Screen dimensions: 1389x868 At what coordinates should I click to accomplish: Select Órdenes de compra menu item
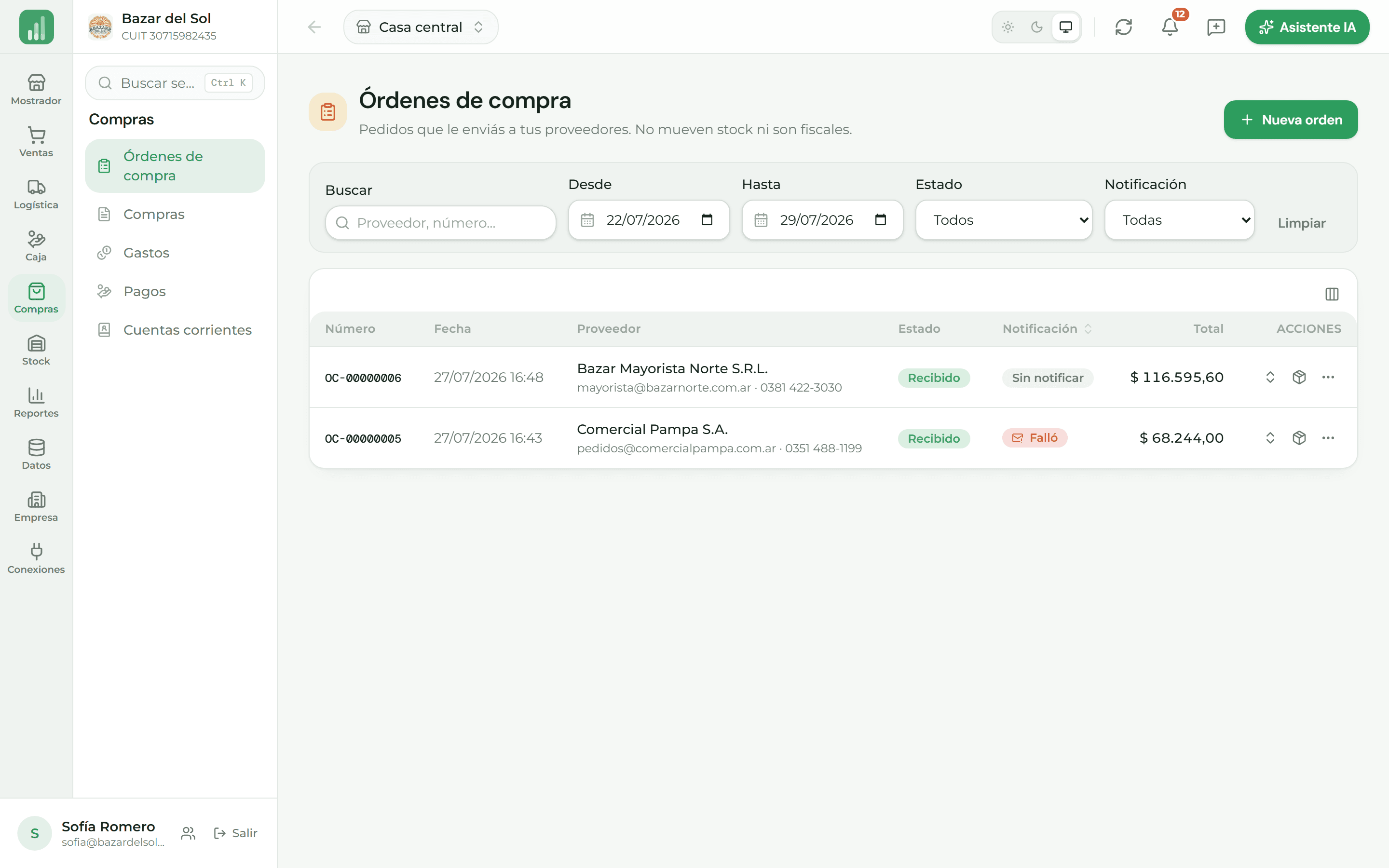[x=175, y=166]
